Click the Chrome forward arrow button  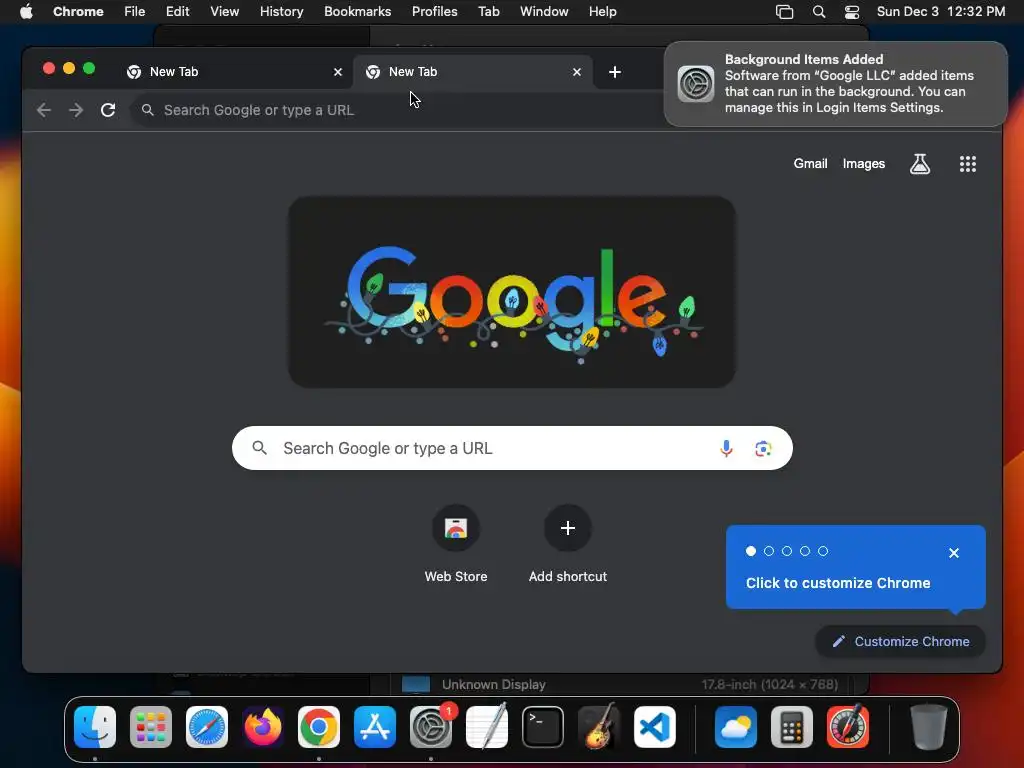click(76, 110)
